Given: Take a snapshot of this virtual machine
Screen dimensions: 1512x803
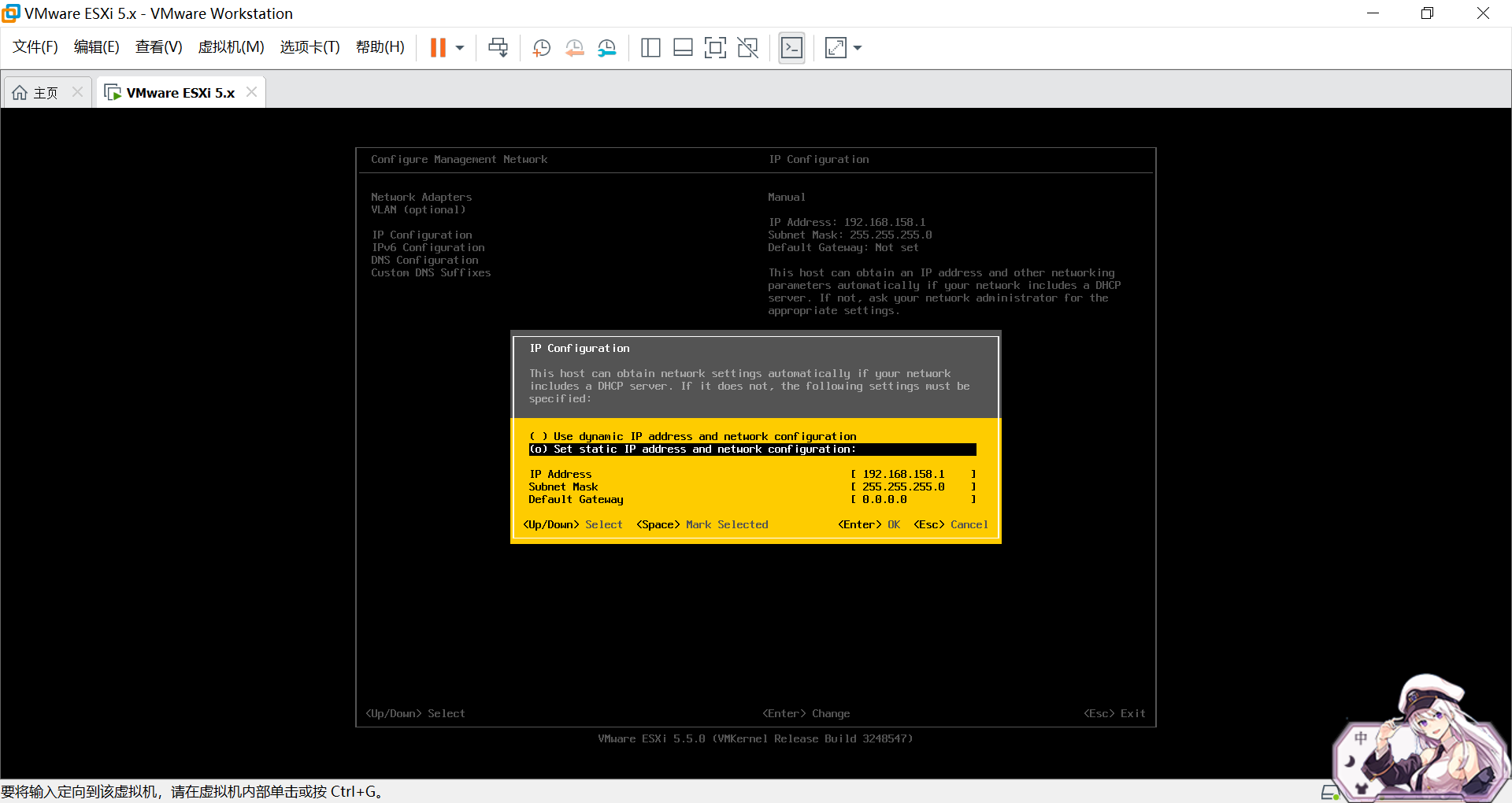Looking at the screenshot, I should tap(541, 48).
